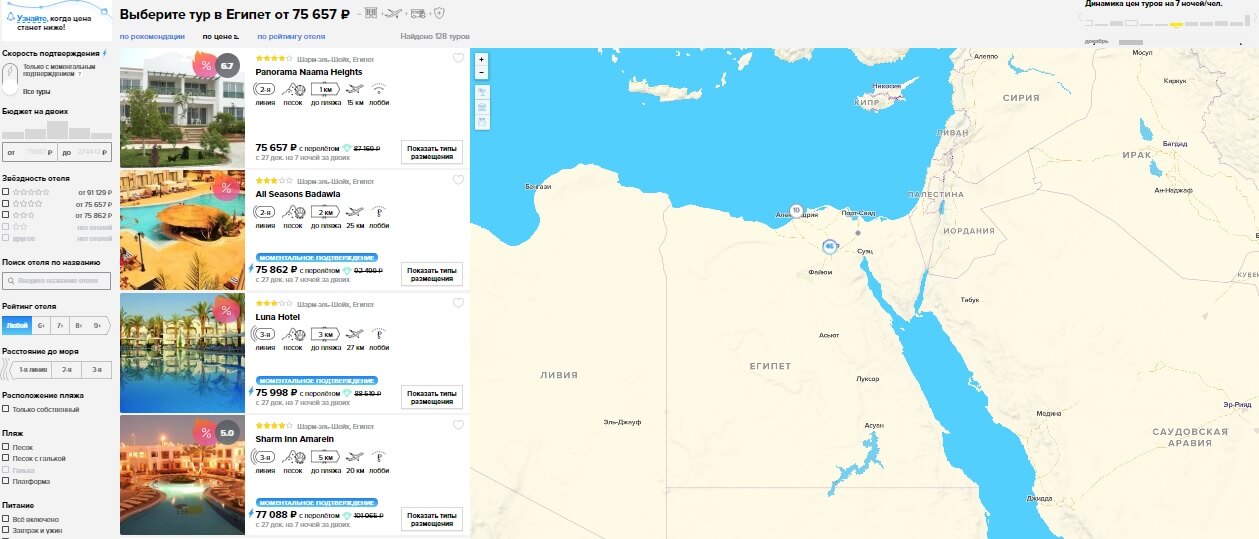The width and height of the screenshot is (1259, 539).
Task: Click discount percent badge on Luna Hotel photo
Action: [226, 310]
